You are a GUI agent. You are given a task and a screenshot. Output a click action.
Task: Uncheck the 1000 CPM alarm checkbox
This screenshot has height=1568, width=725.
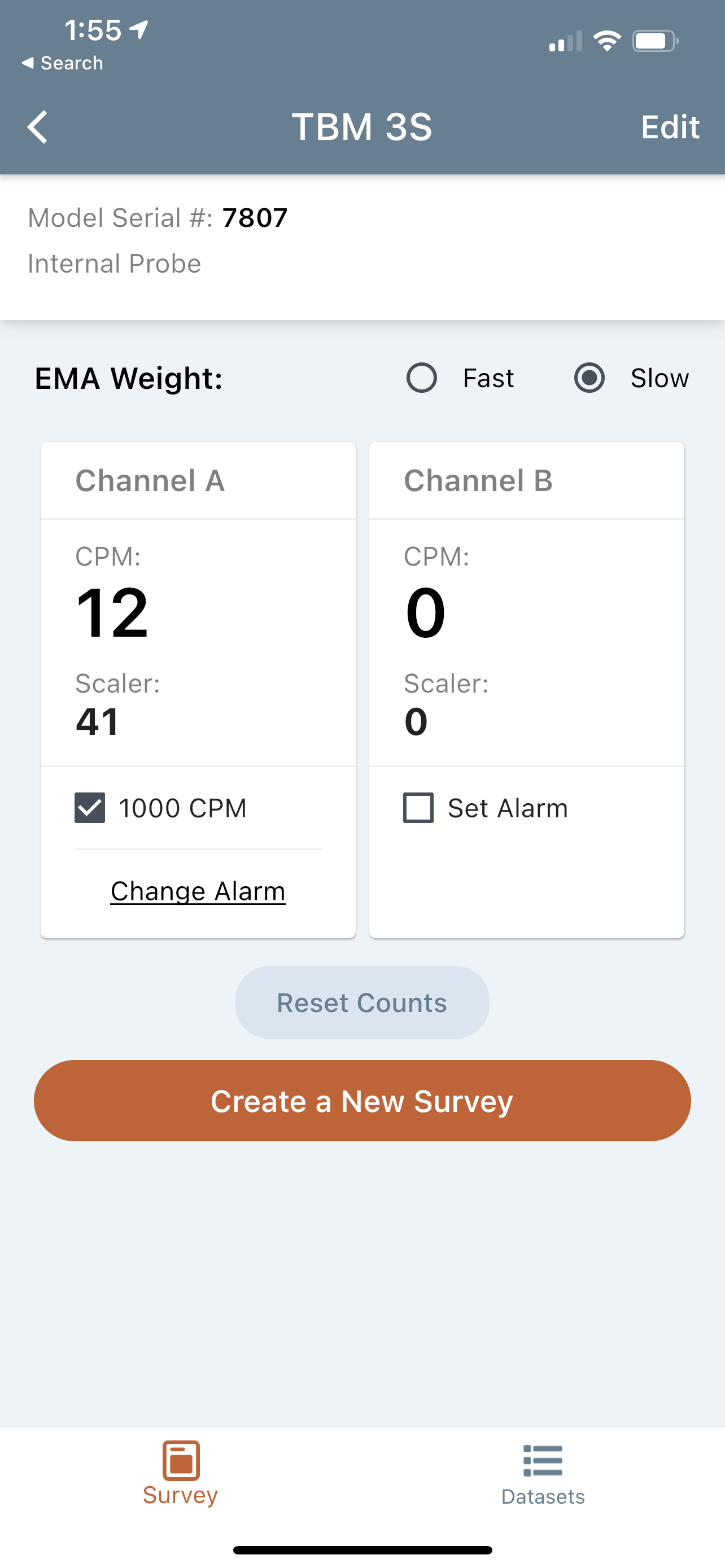pyautogui.click(x=90, y=808)
